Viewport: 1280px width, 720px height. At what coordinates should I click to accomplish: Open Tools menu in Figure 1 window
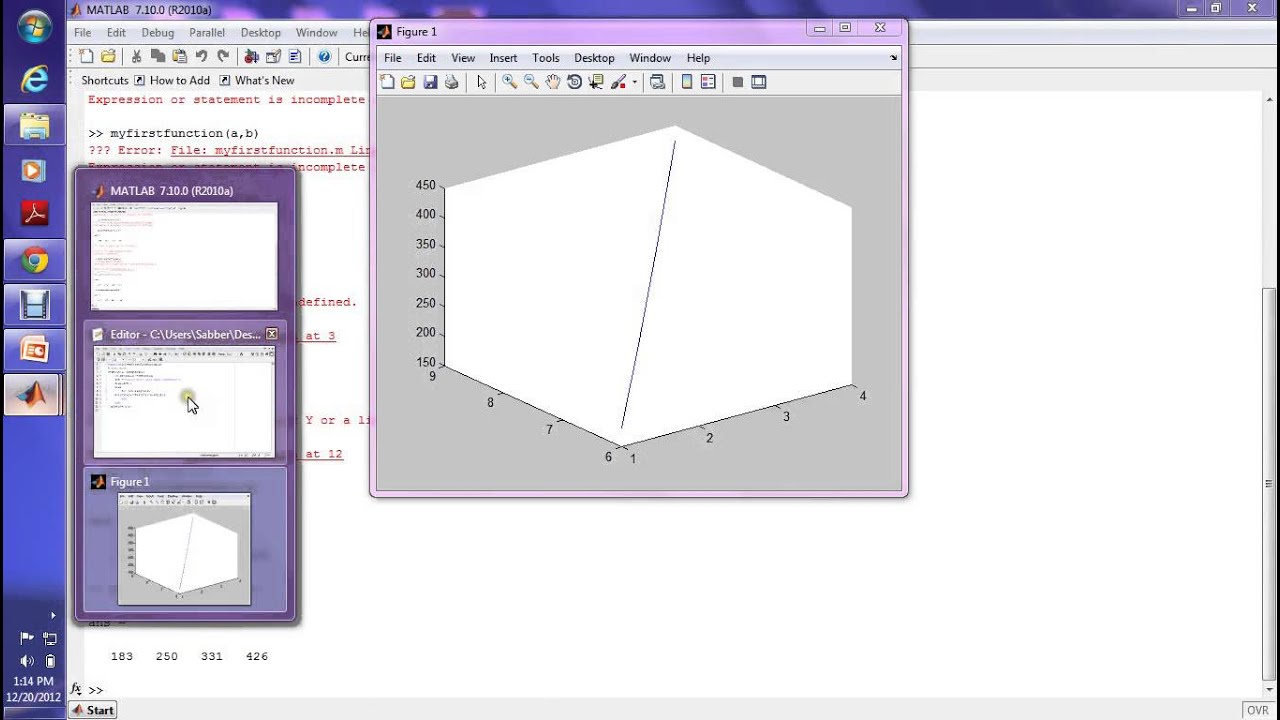click(x=546, y=58)
